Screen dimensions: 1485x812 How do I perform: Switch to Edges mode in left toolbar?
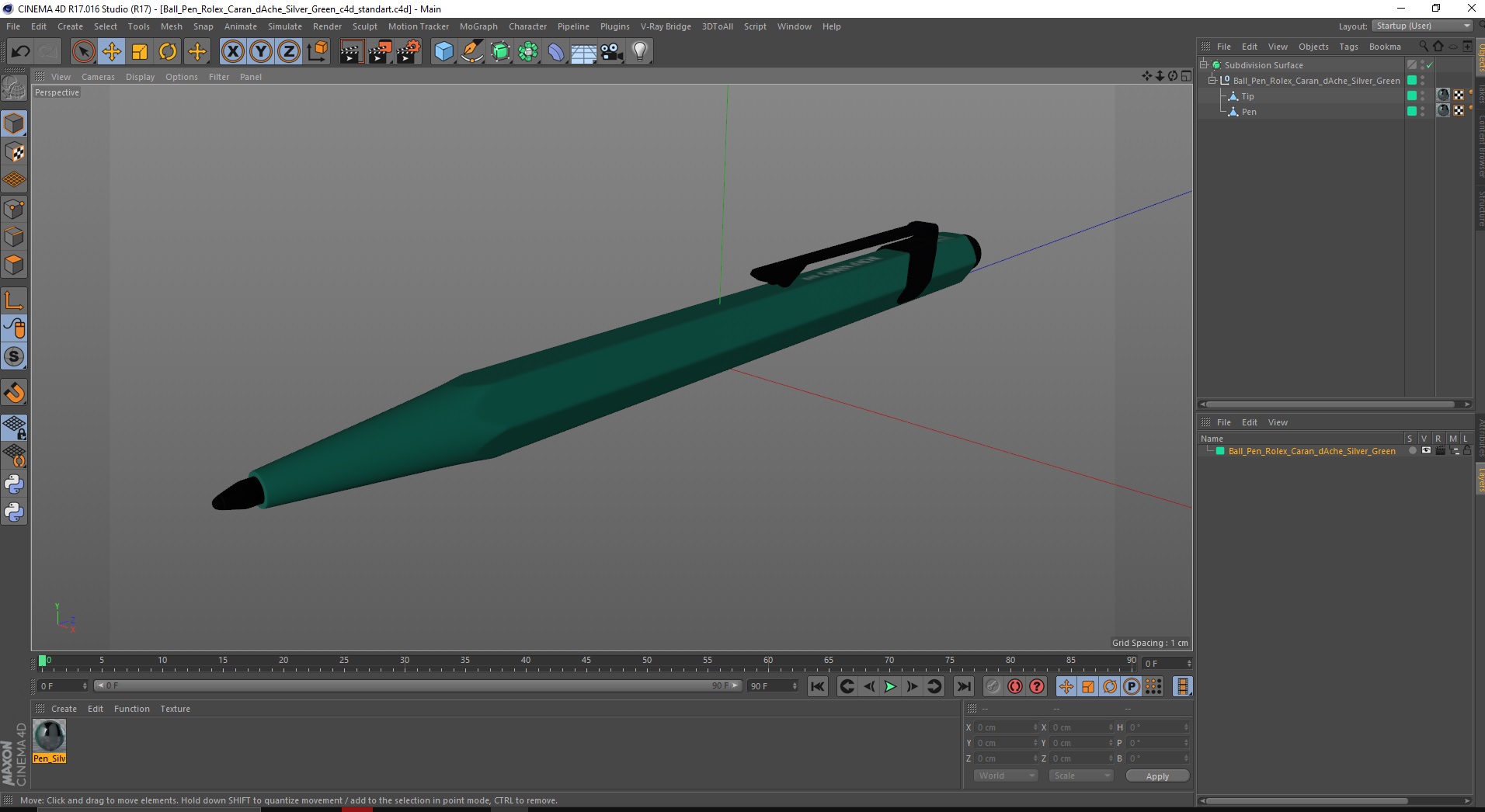coord(14,237)
